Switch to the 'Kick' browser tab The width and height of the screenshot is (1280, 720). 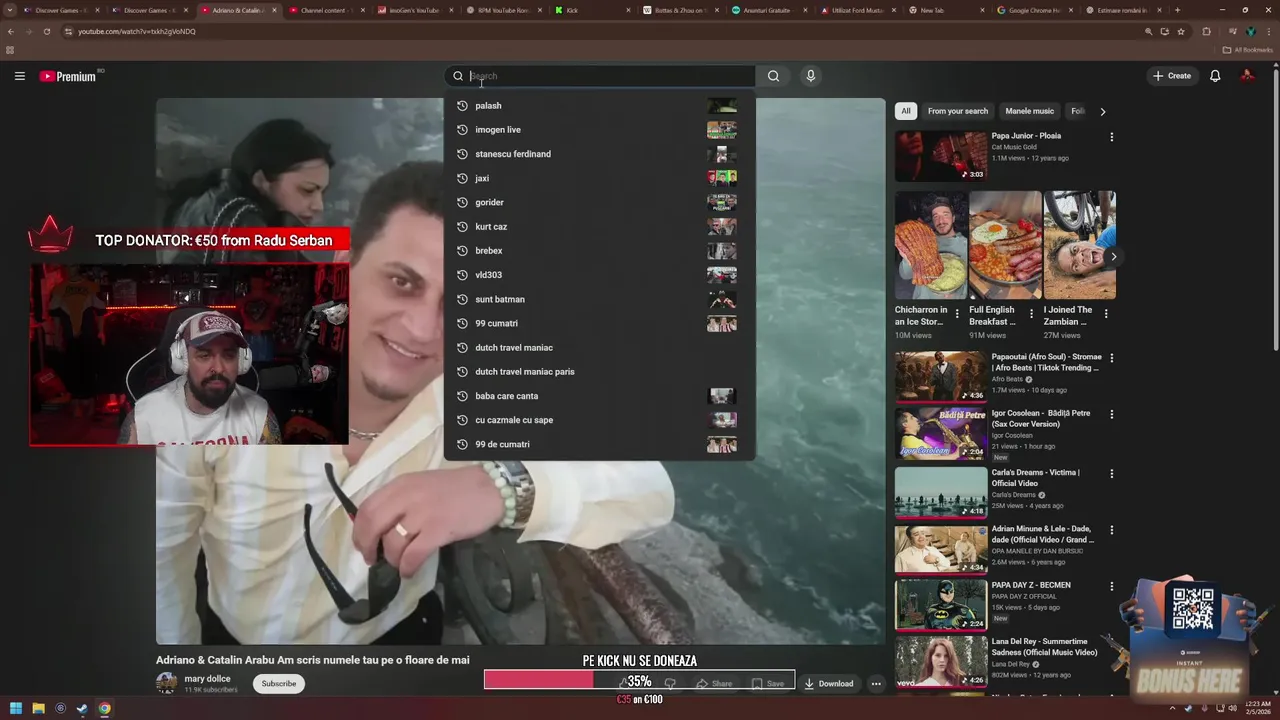593,10
